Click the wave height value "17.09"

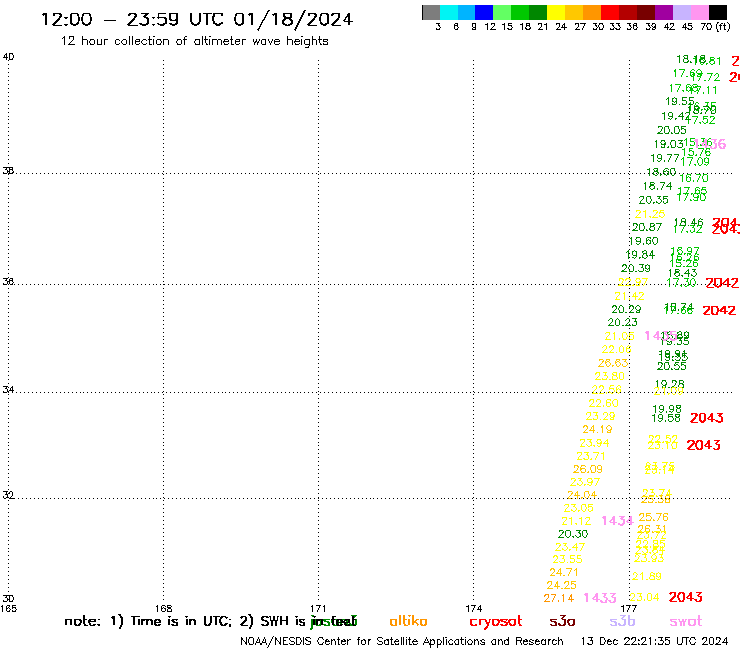coord(695,161)
